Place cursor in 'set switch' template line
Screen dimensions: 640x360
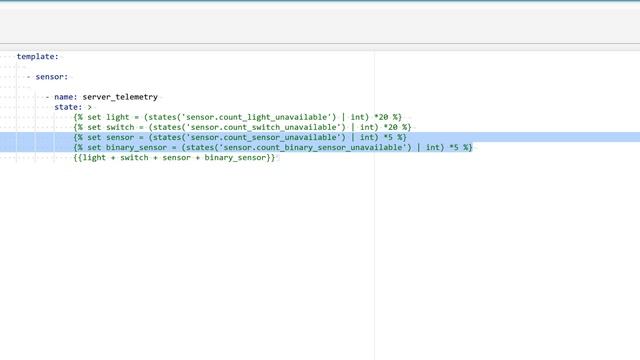242,127
